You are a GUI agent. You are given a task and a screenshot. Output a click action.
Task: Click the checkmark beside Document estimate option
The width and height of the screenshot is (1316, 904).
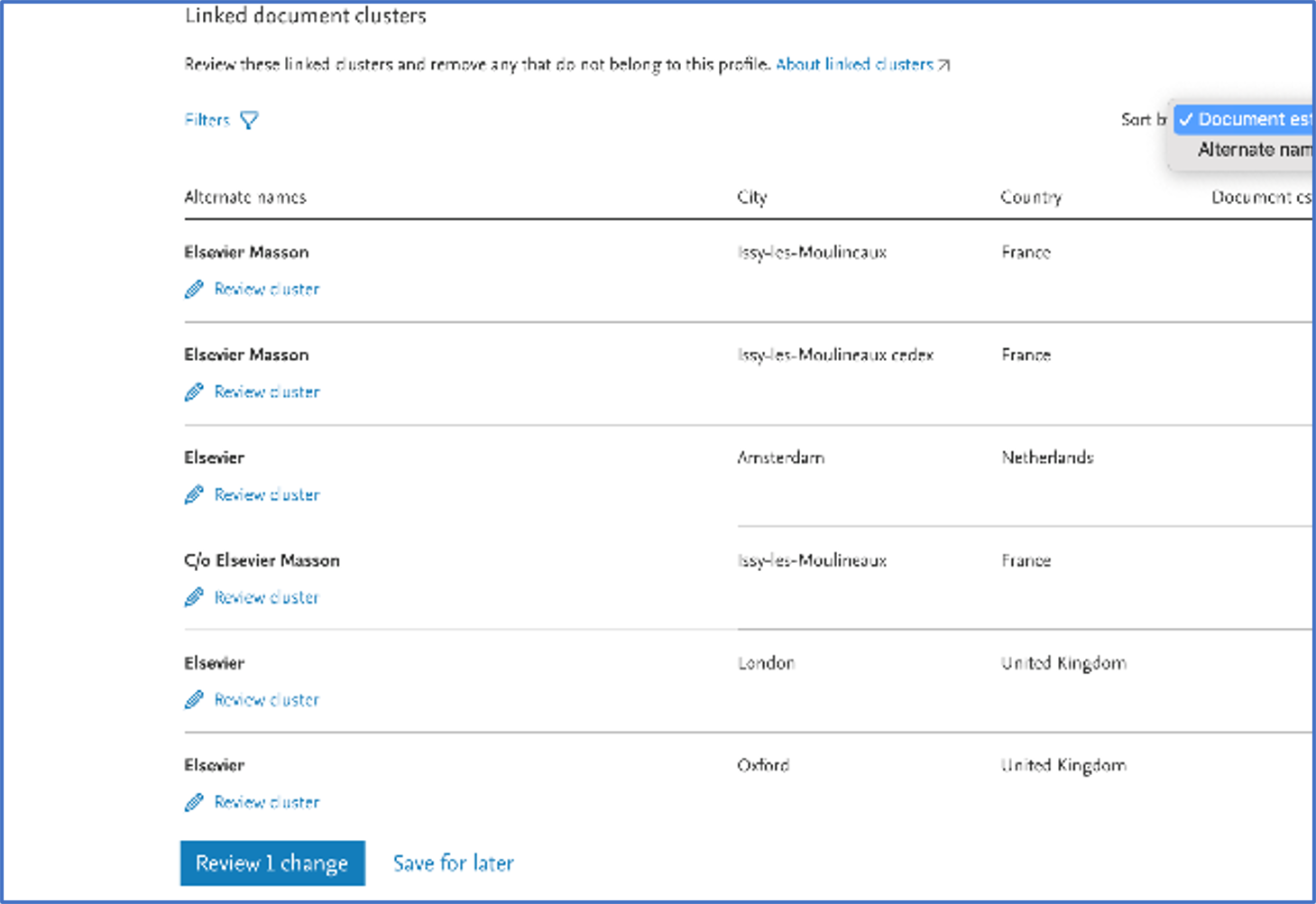pyautogui.click(x=1186, y=119)
